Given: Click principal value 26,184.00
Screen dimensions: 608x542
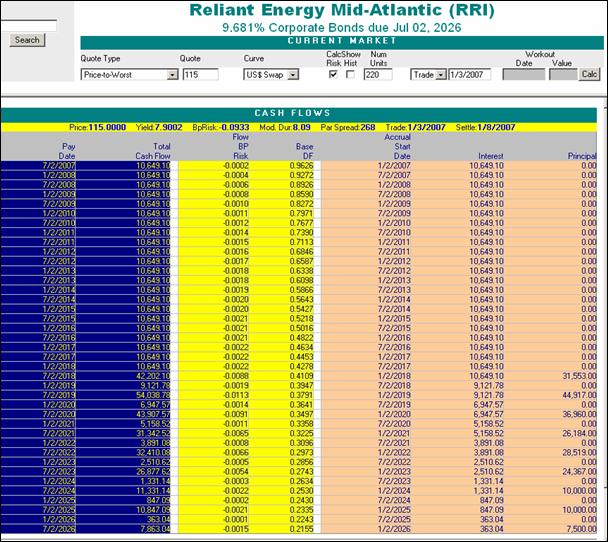Looking at the screenshot, I should click(x=579, y=433).
